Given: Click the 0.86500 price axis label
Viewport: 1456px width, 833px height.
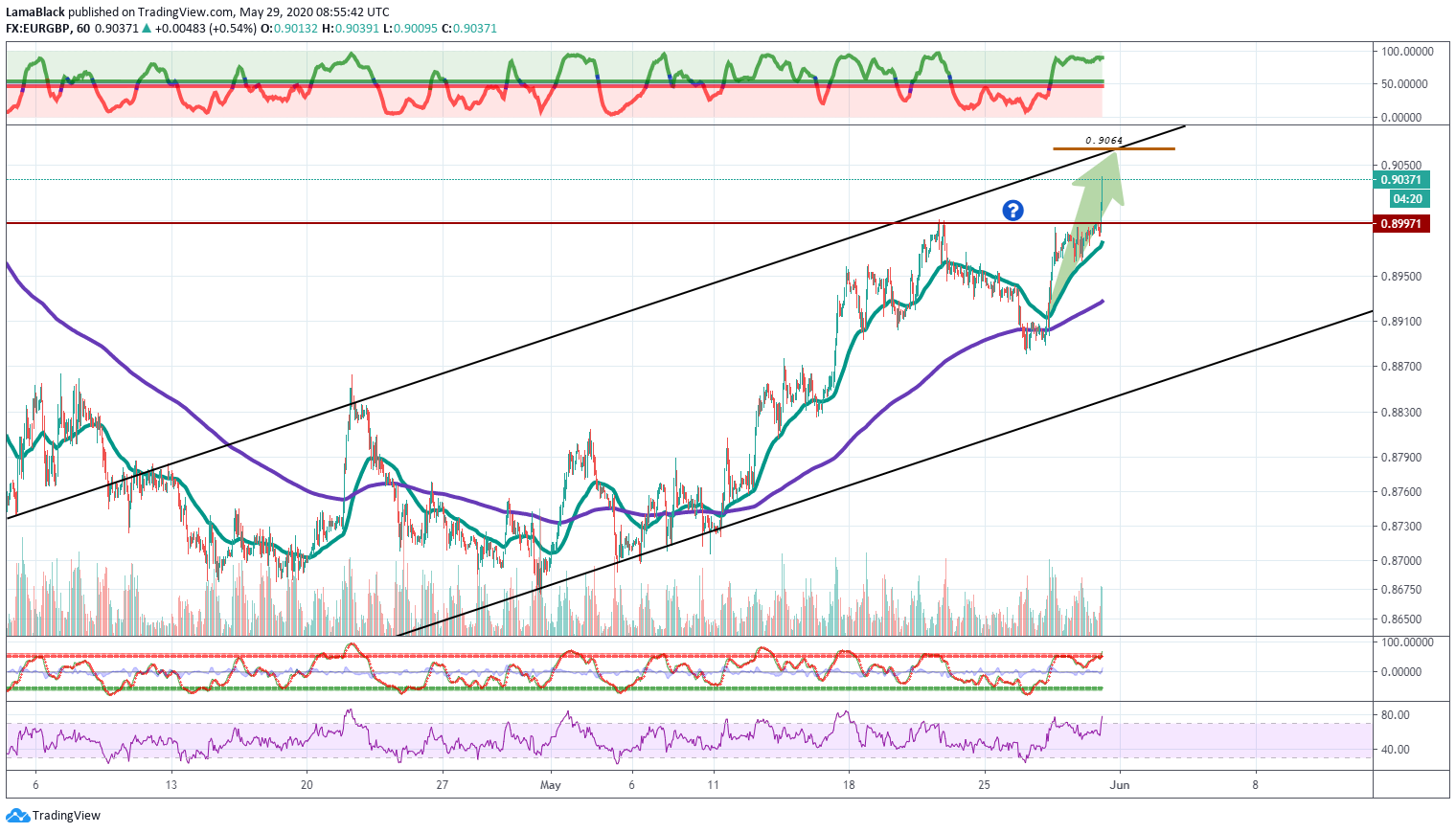Looking at the screenshot, I should [1400, 619].
